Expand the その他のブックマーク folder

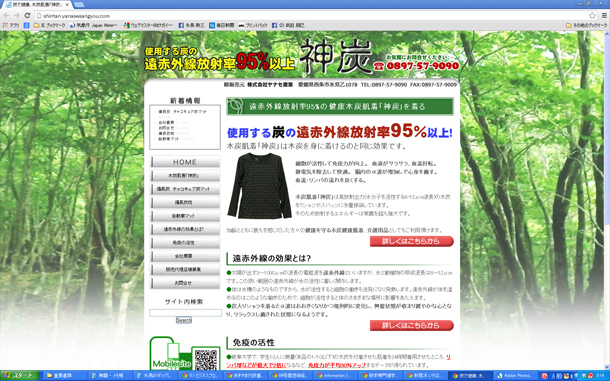pyautogui.click(x=586, y=25)
